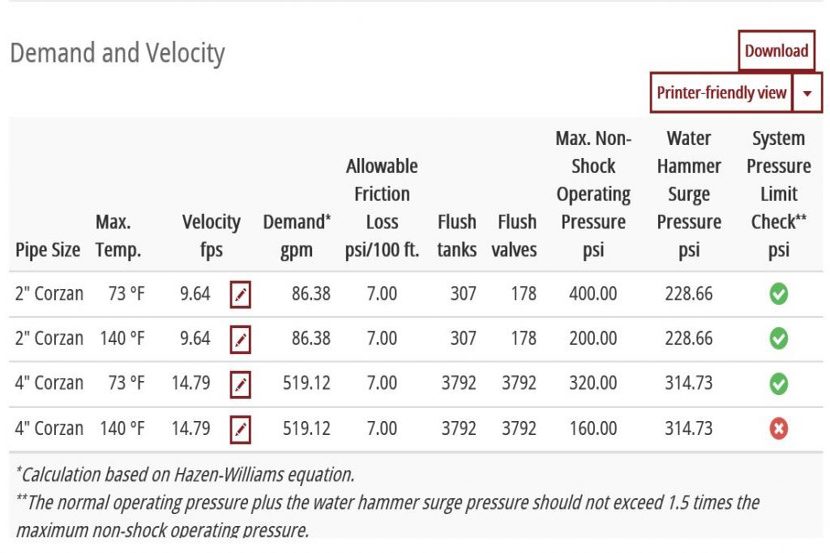Click the Velocity fps column header
The height and width of the screenshot is (553, 830).
tap(211, 236)
